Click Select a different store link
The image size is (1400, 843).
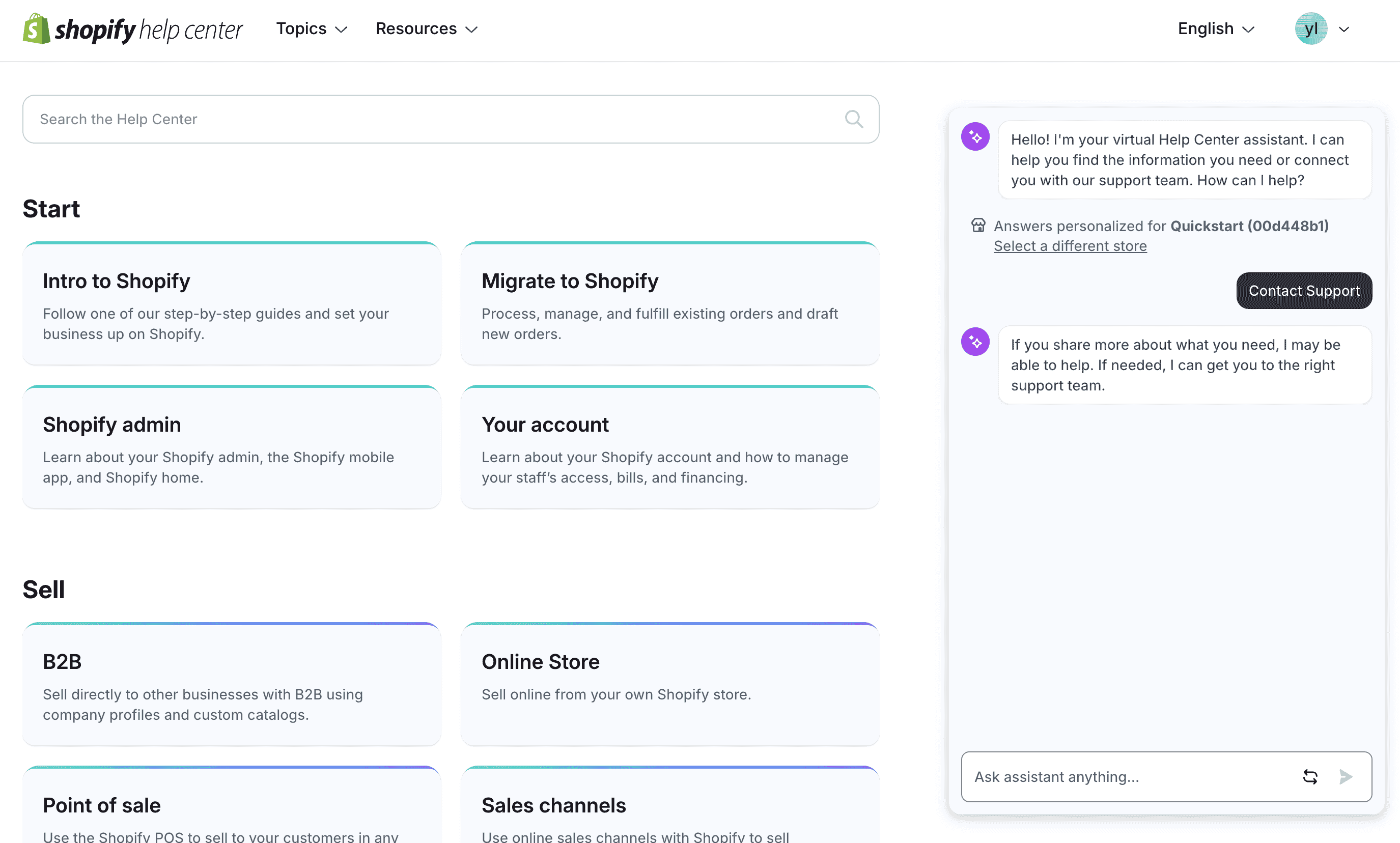click(x=1070, y=245)
